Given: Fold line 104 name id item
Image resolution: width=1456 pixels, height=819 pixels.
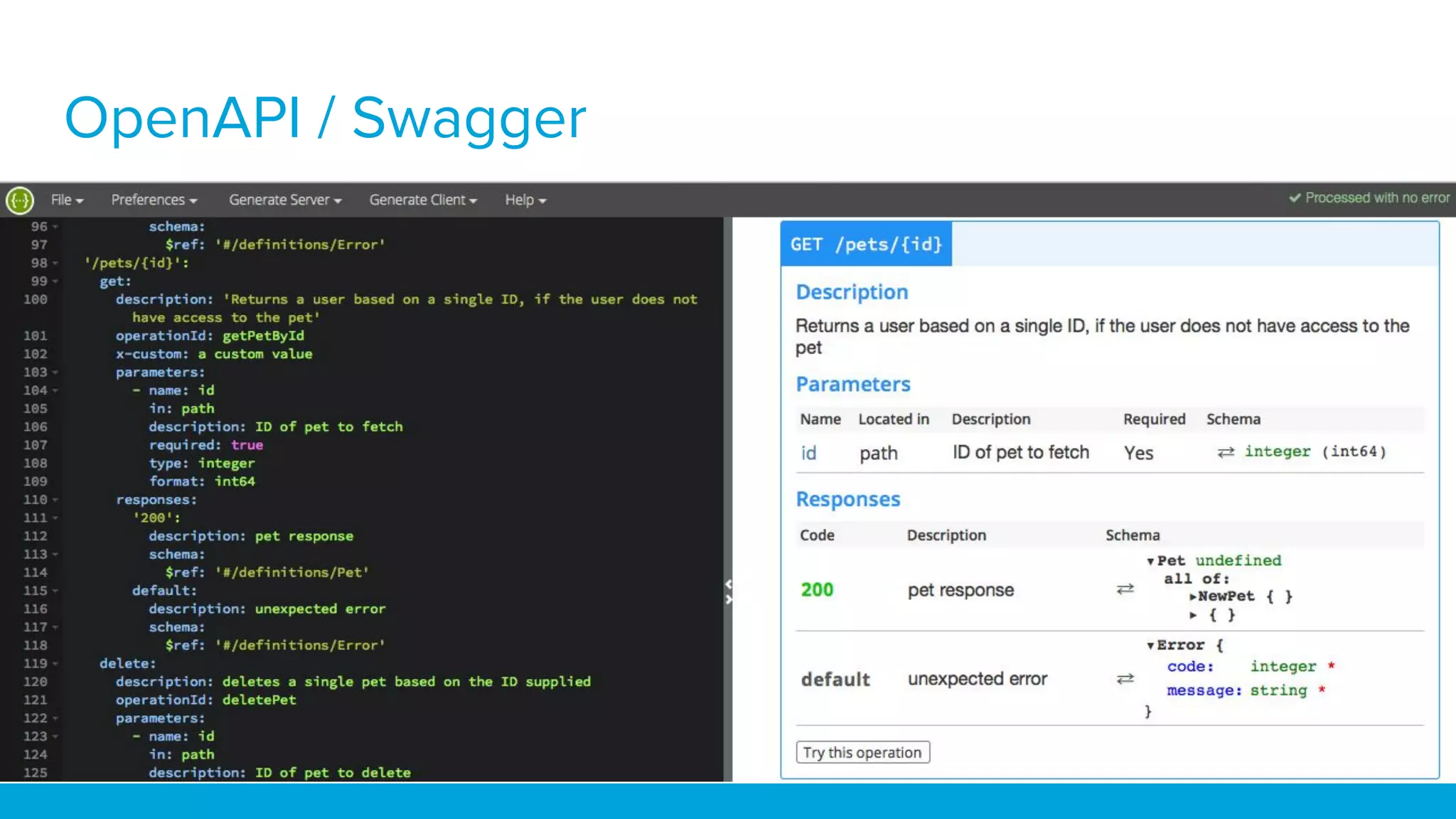Looking at the screenshot, I should coord(55,390).
